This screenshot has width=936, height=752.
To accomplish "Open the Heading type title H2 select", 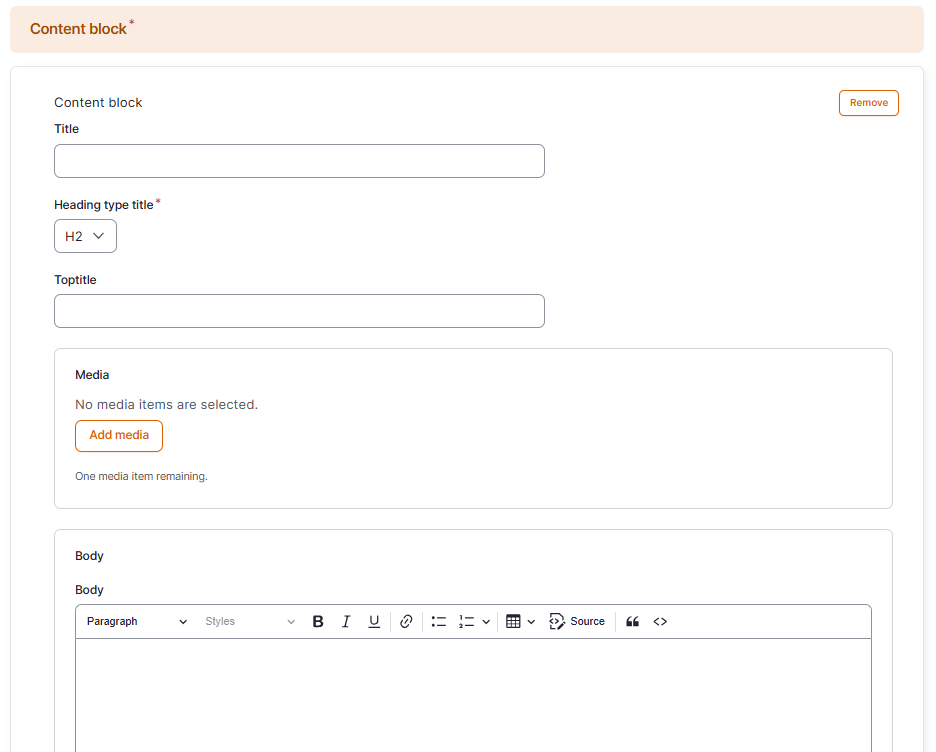I will tap(85, 236).
